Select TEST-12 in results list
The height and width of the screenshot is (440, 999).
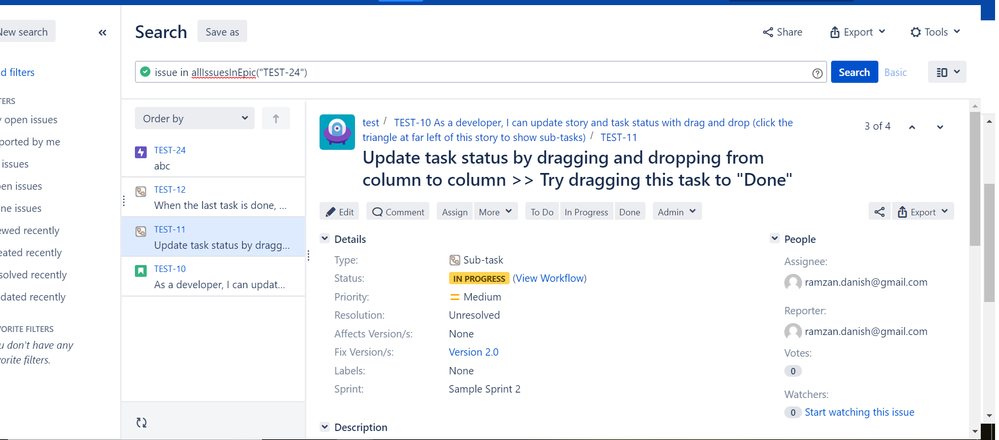tap(213, 197)
